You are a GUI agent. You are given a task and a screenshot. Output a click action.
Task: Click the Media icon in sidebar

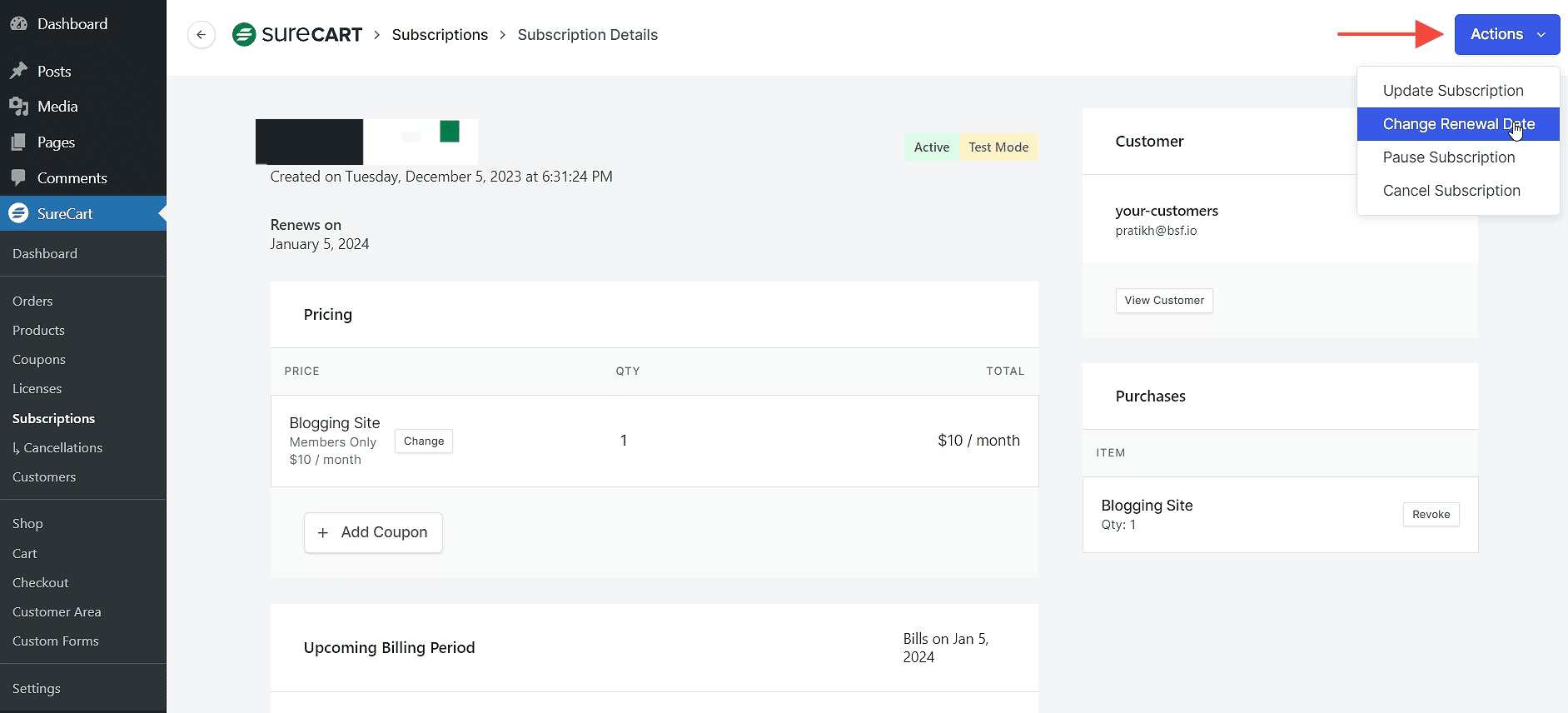[18, 107]
